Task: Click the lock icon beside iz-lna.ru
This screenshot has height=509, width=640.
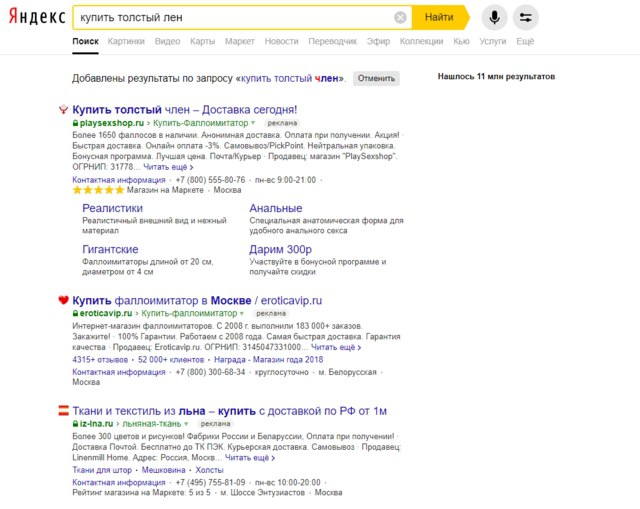Action: point(75,424)
